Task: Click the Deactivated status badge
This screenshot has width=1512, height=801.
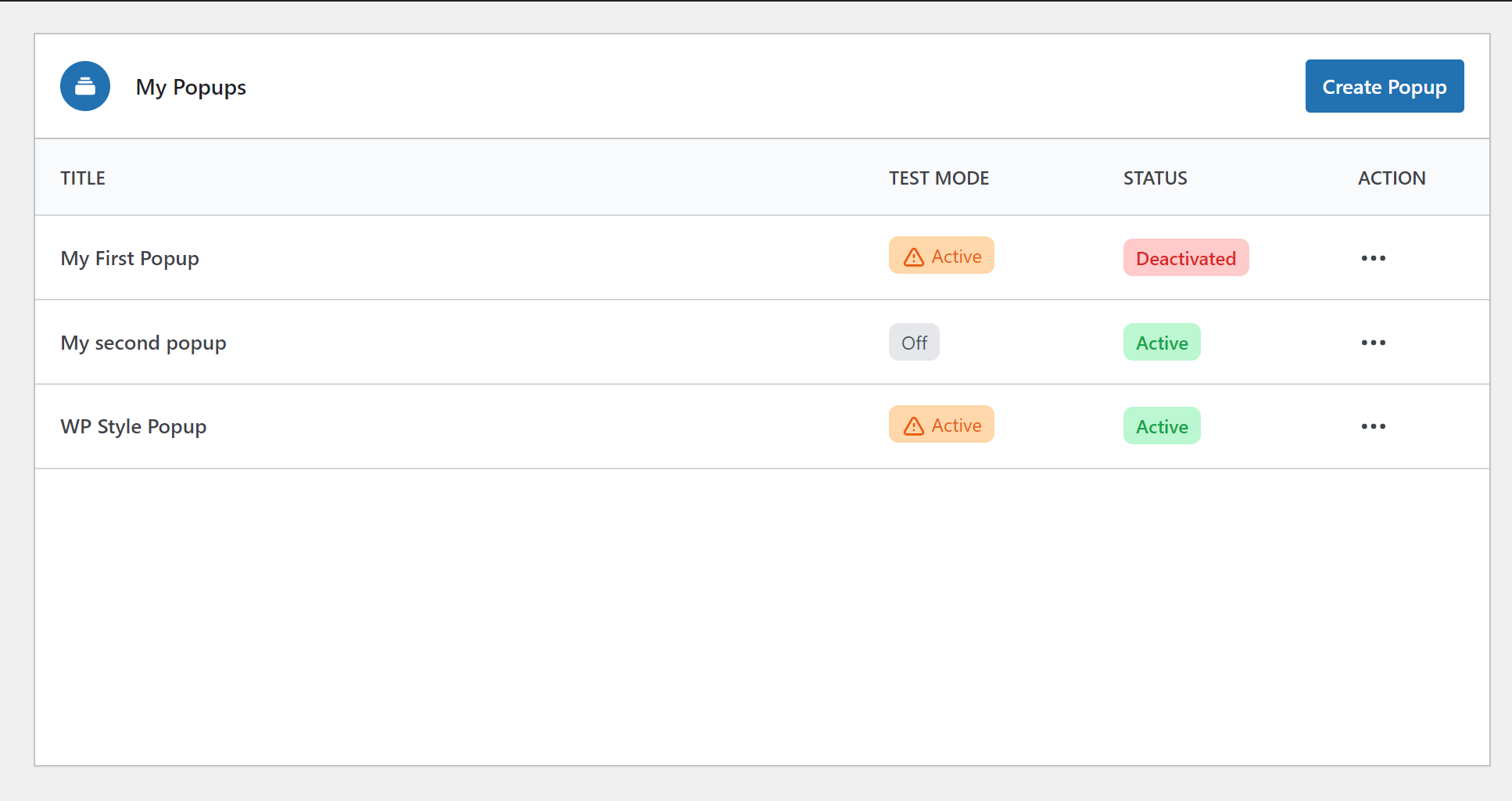Action: click(1185, 258)
